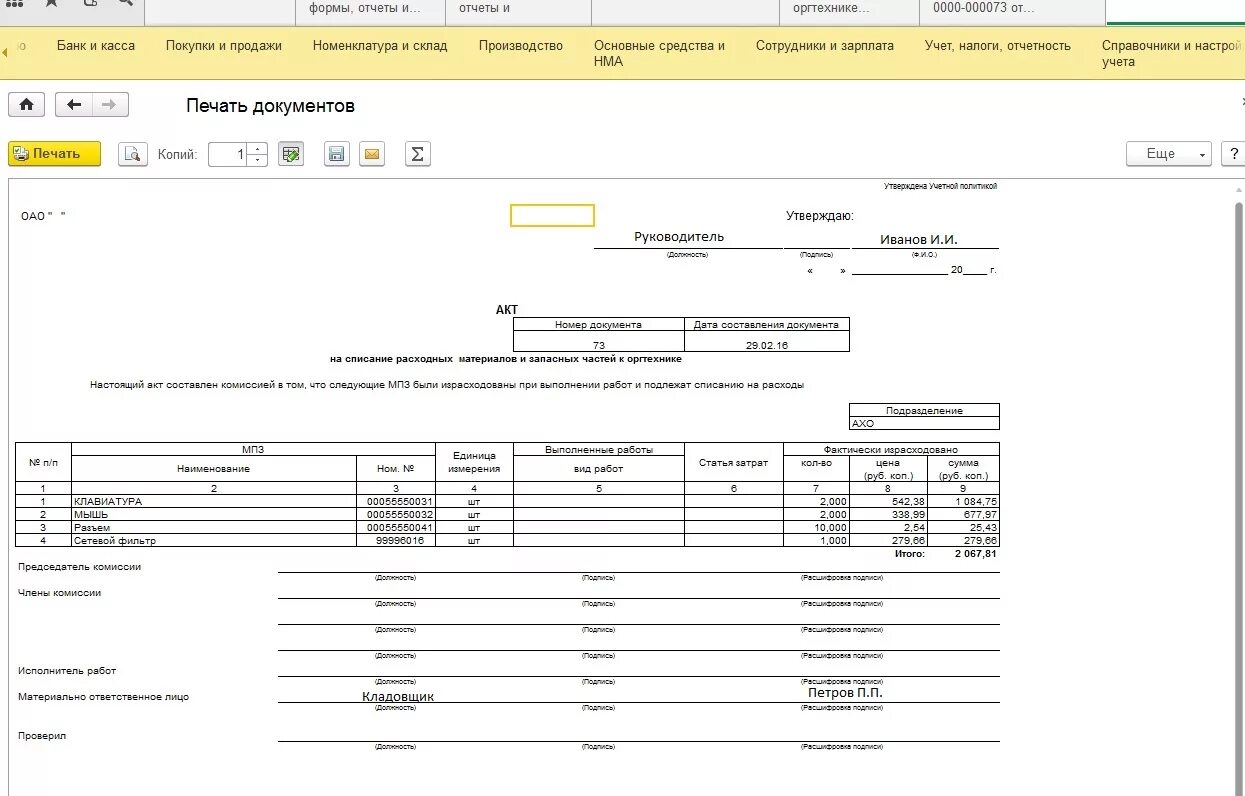1245x796 pixels.
Task: Go to the home page icon
Action: (x=27, y=105)
